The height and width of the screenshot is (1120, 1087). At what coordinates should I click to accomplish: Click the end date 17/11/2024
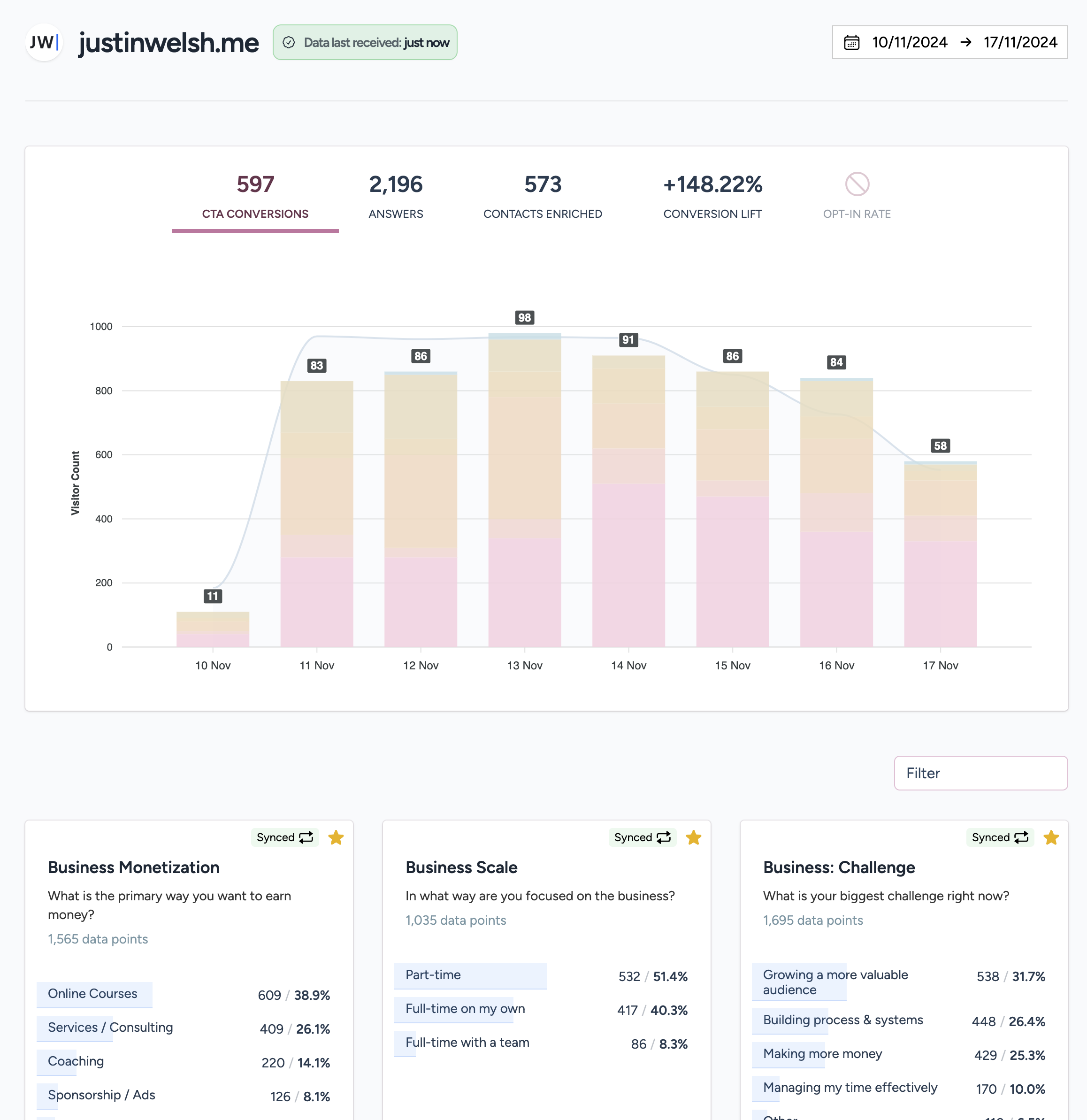click(x=1020, y=42)
